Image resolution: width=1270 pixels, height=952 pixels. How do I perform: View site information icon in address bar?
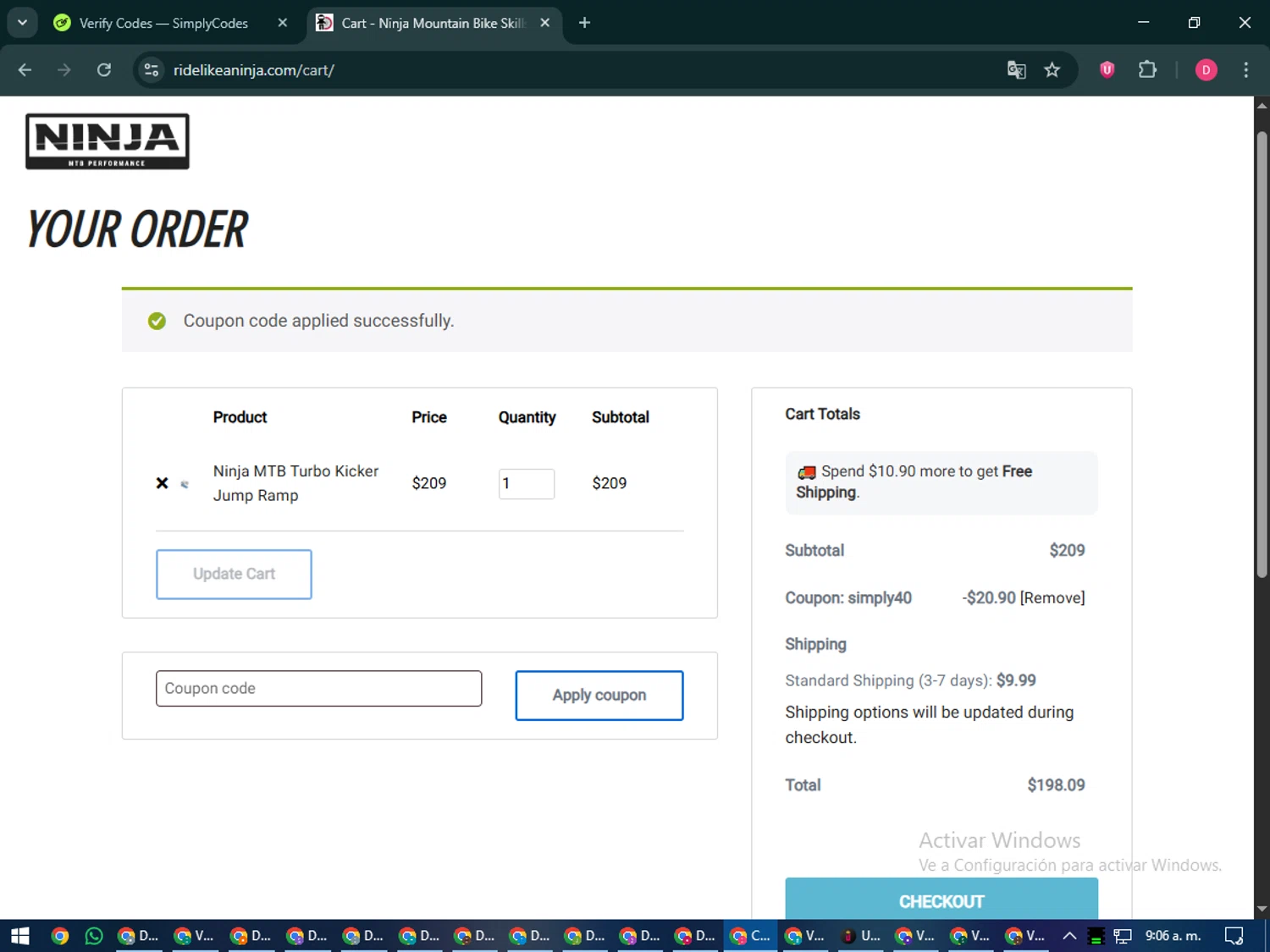click(x=152, y=70)
